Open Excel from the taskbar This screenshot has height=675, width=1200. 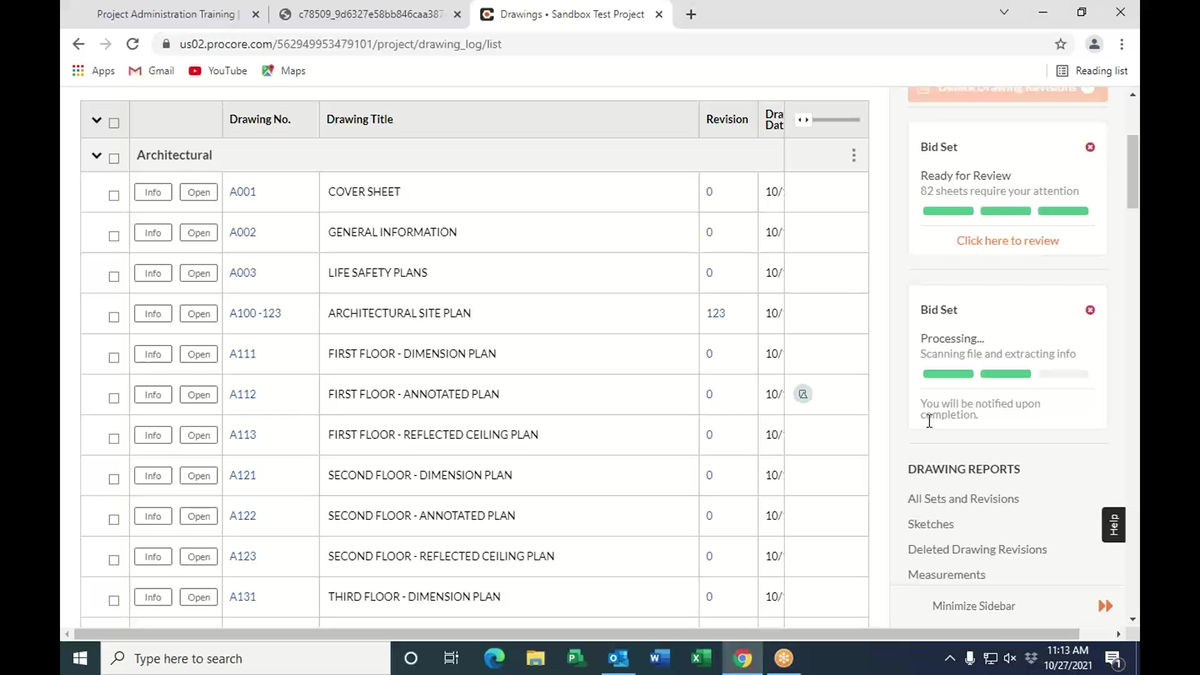click(x=700, y=658)
